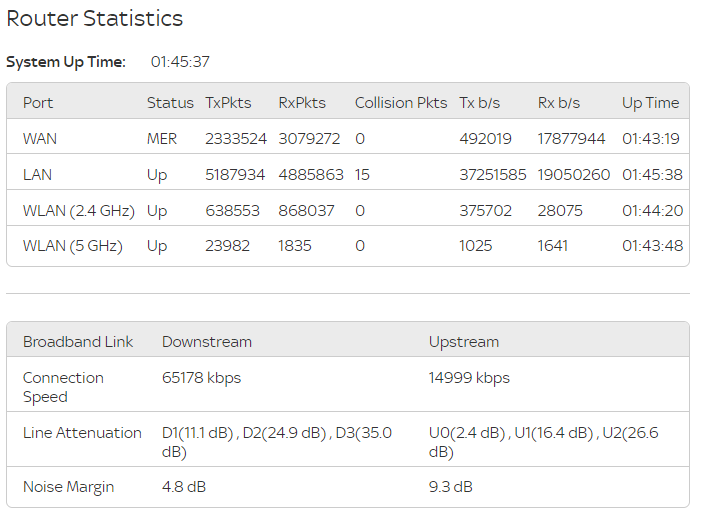Select the upstream connection speed 14999 kbps
The height and width of the screenshot is (525, 701).
point(469,378)
